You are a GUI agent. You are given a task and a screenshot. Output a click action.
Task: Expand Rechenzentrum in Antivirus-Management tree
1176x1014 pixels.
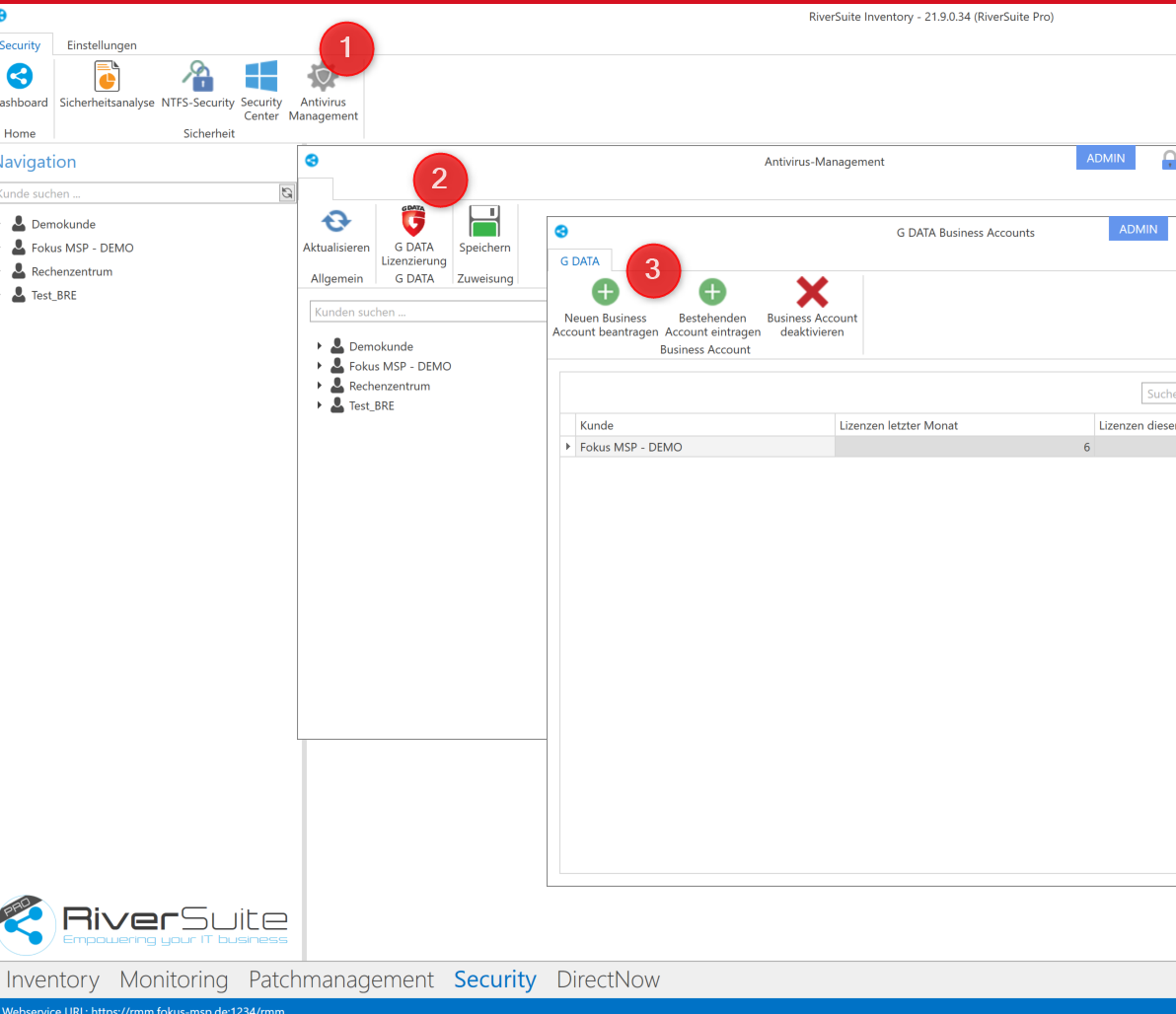click(320, 386)
